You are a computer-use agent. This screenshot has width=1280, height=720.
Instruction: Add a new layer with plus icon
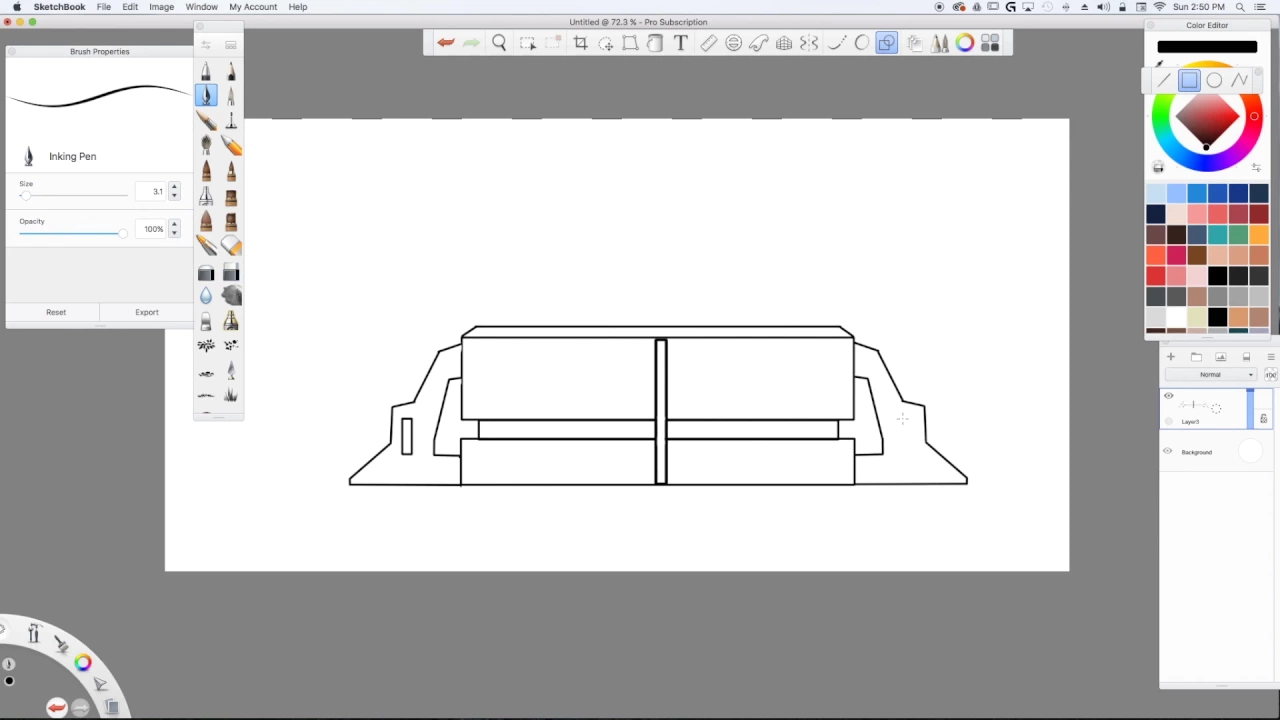coord(1170,357)
